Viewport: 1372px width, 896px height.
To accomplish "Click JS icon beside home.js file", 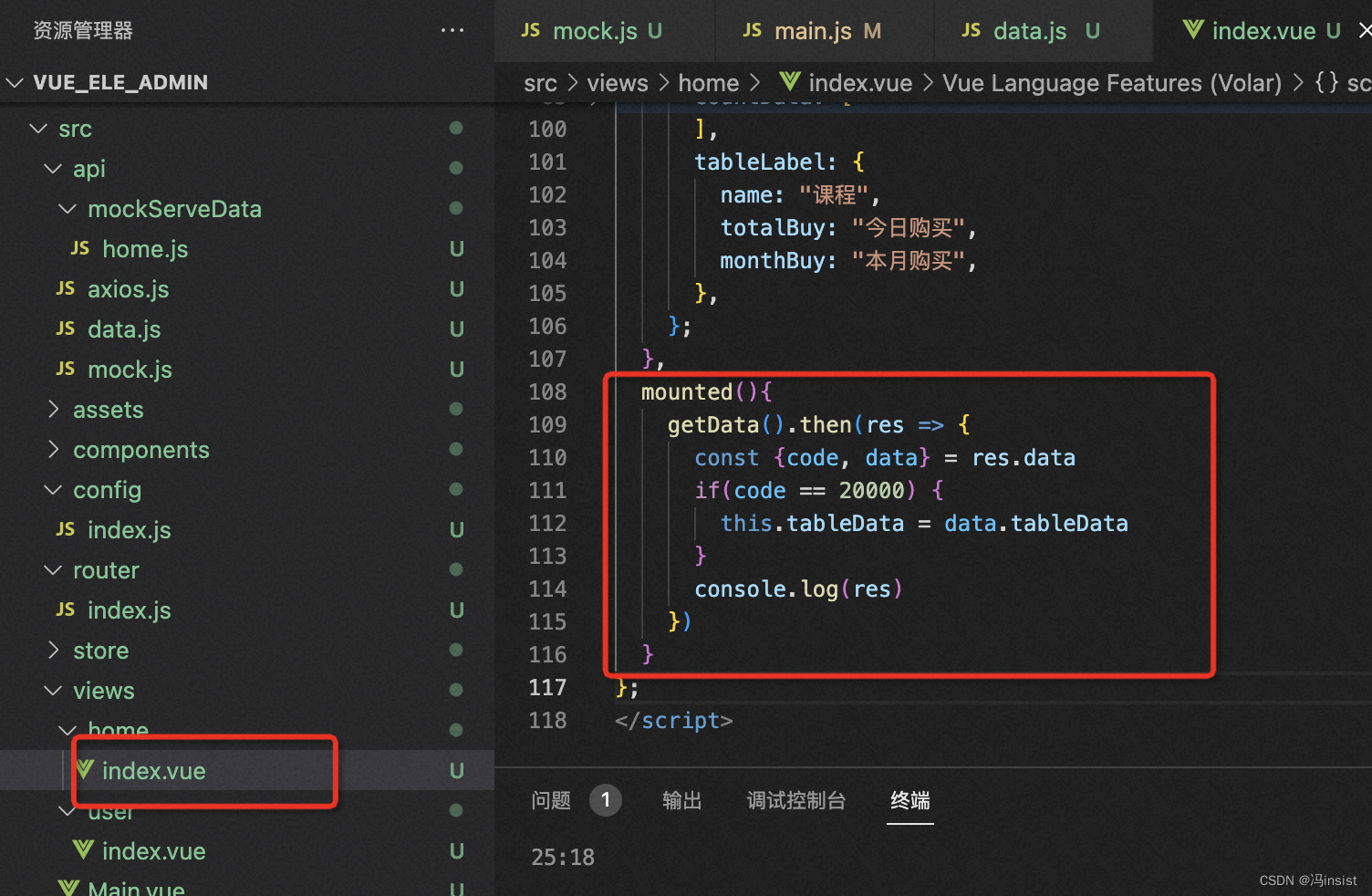I will tap(80, 248).
